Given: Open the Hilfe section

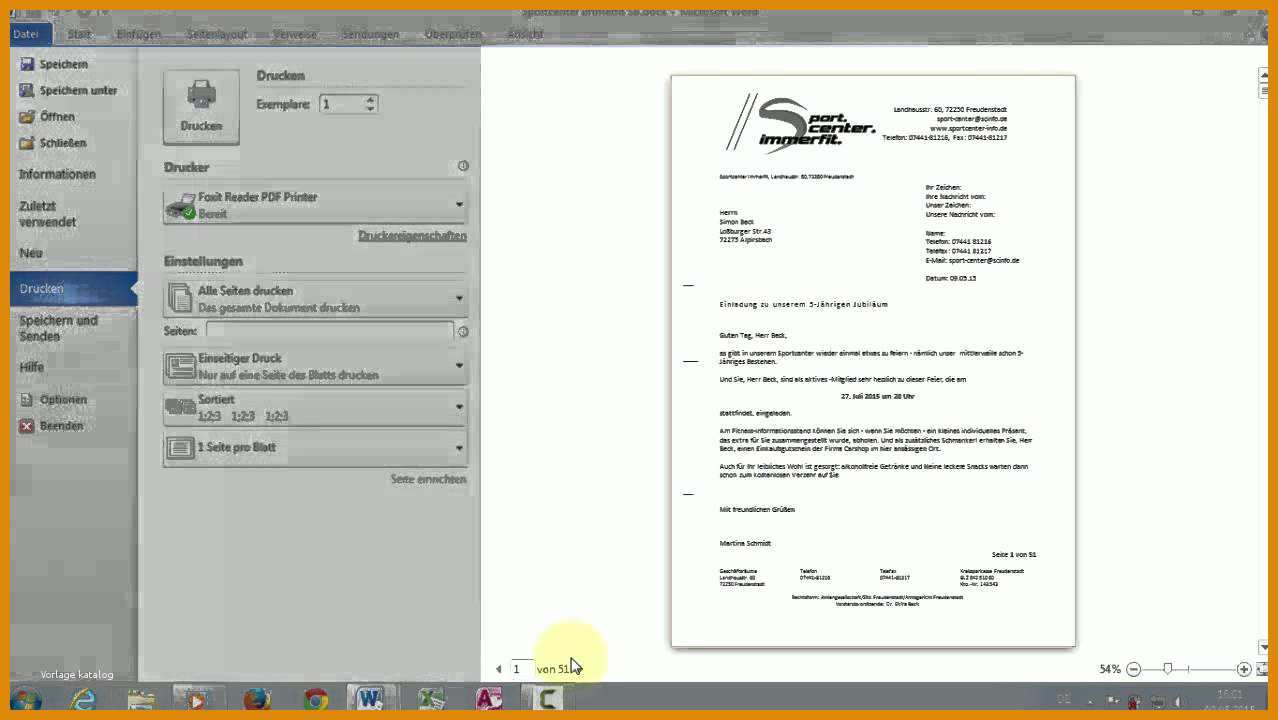Looking at the screenshot, I should (32, 367).
